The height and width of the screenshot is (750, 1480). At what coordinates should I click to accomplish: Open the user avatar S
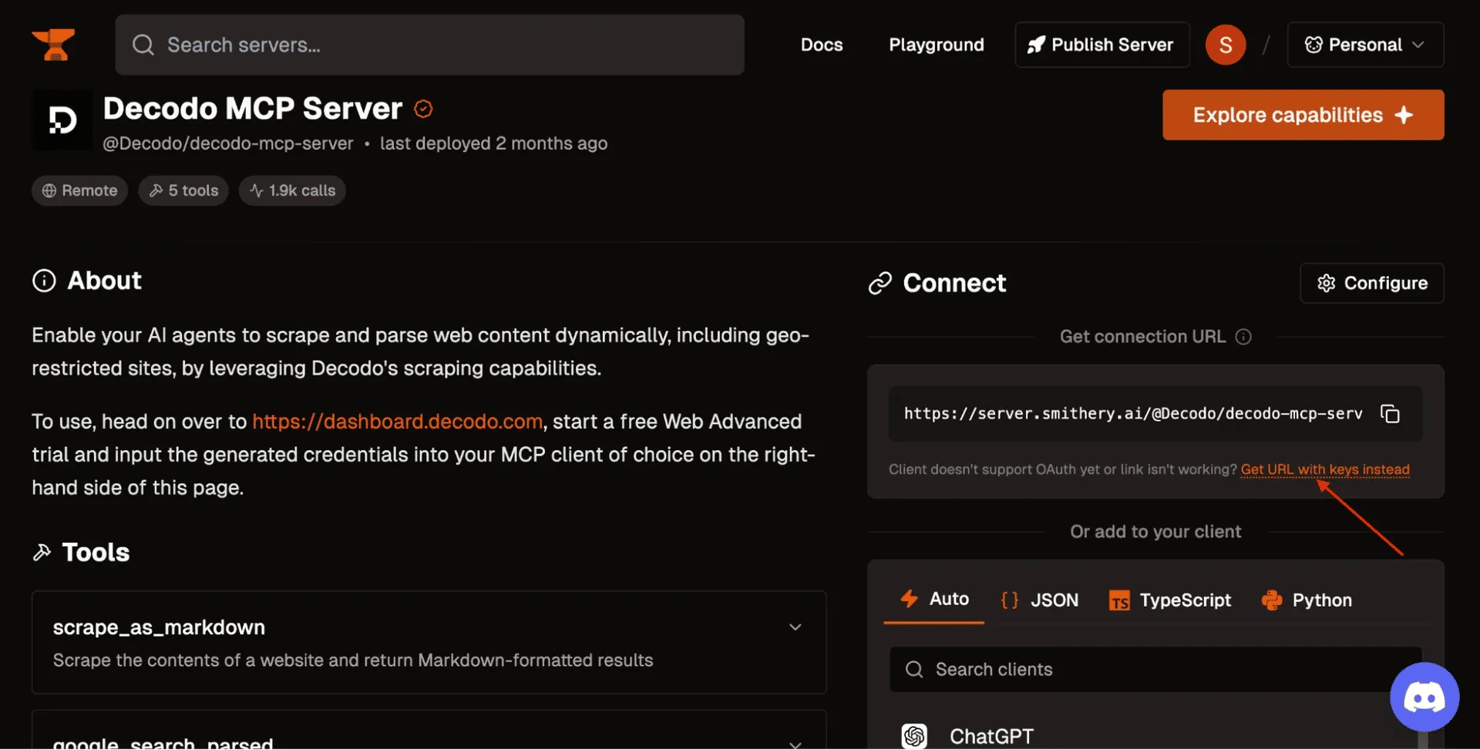click(x=1225, y=45)
